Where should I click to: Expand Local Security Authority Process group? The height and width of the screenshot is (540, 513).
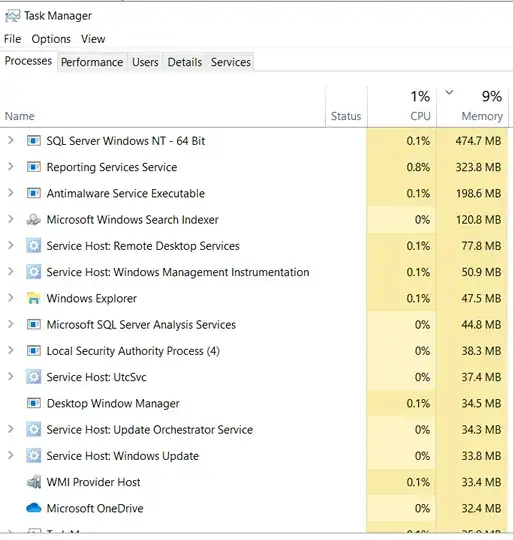tap(11, 351)
